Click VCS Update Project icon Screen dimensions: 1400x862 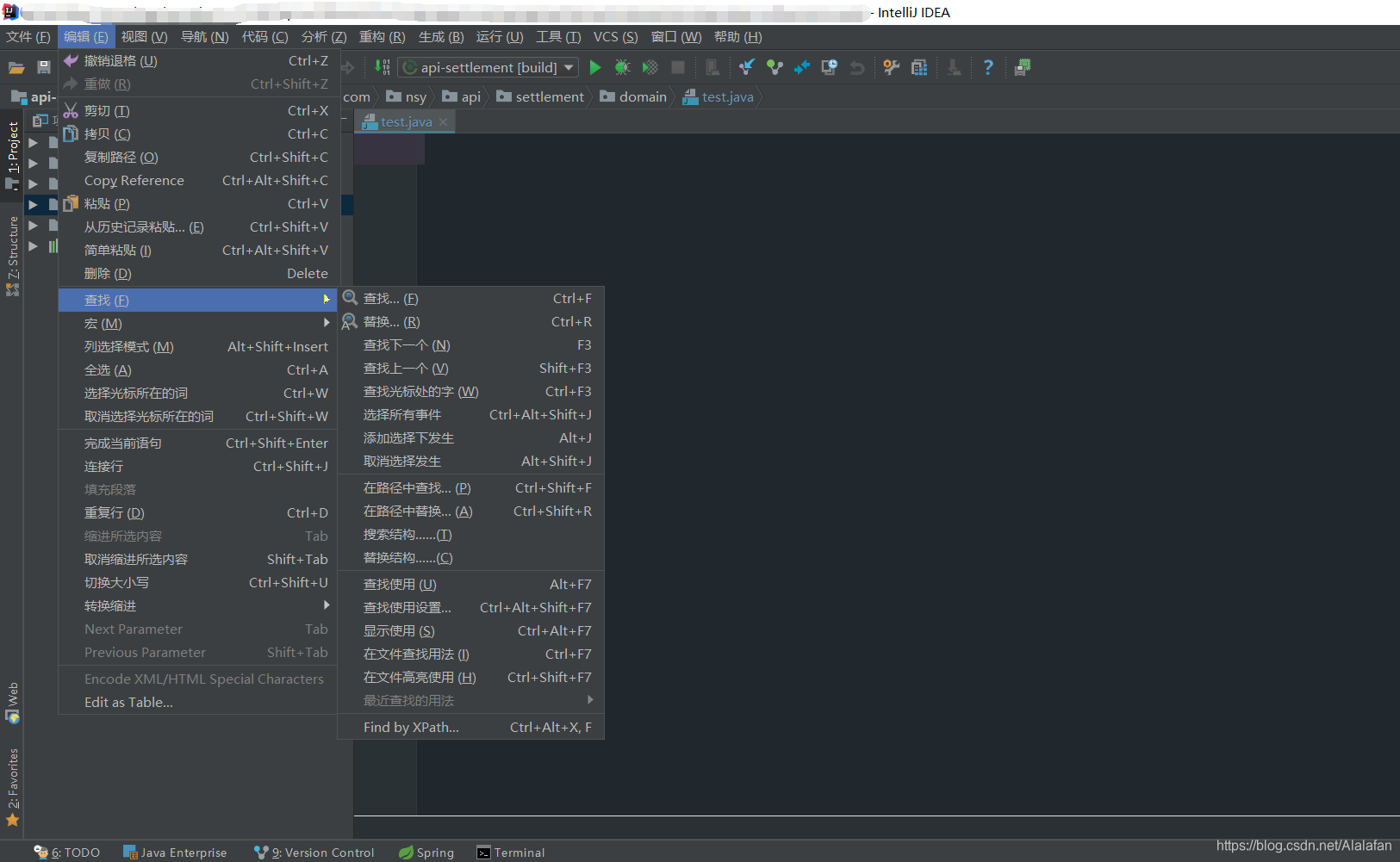[747, 67]
